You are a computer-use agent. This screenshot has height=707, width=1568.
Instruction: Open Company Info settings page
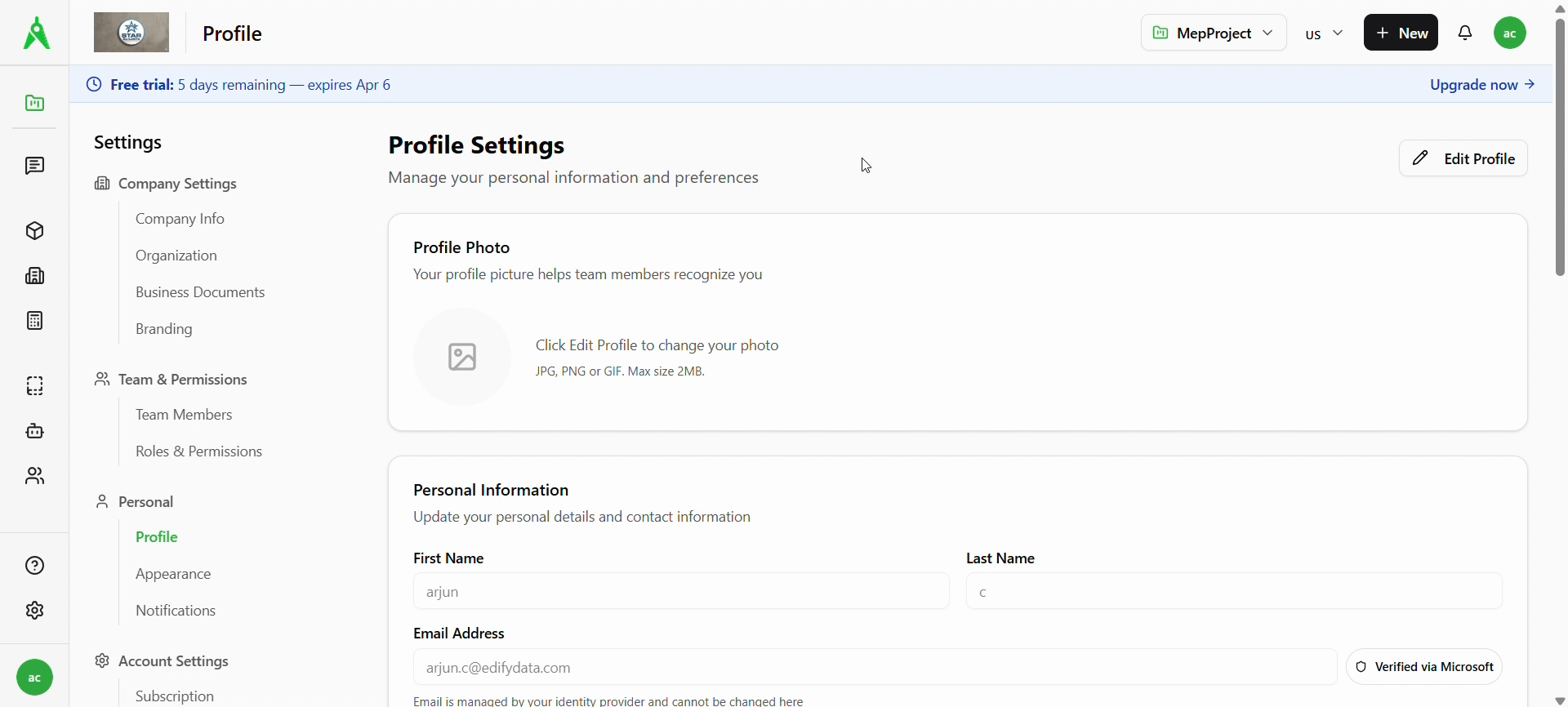pyautogui.click(x=180, y=219)
